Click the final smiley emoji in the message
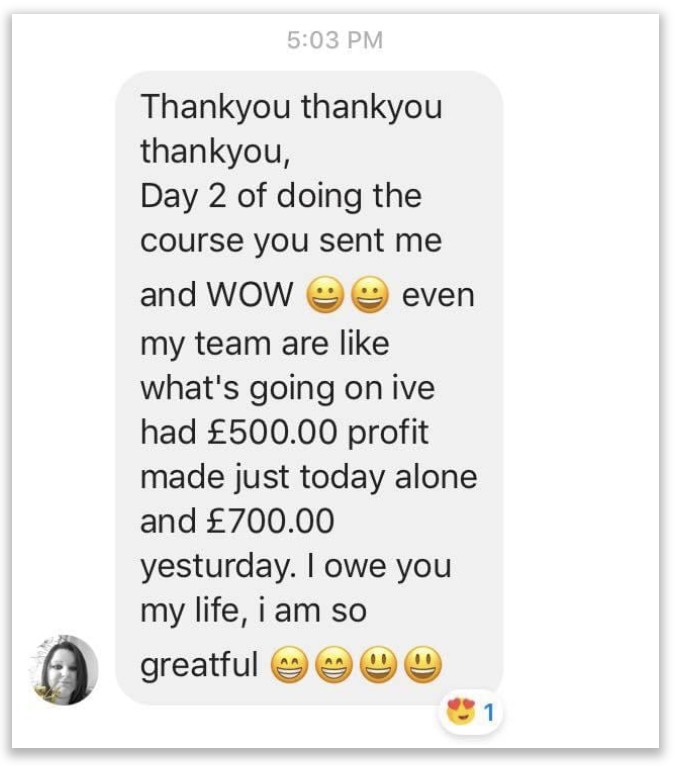This screenshot has height=766, width=676. (x=422, y=665)
